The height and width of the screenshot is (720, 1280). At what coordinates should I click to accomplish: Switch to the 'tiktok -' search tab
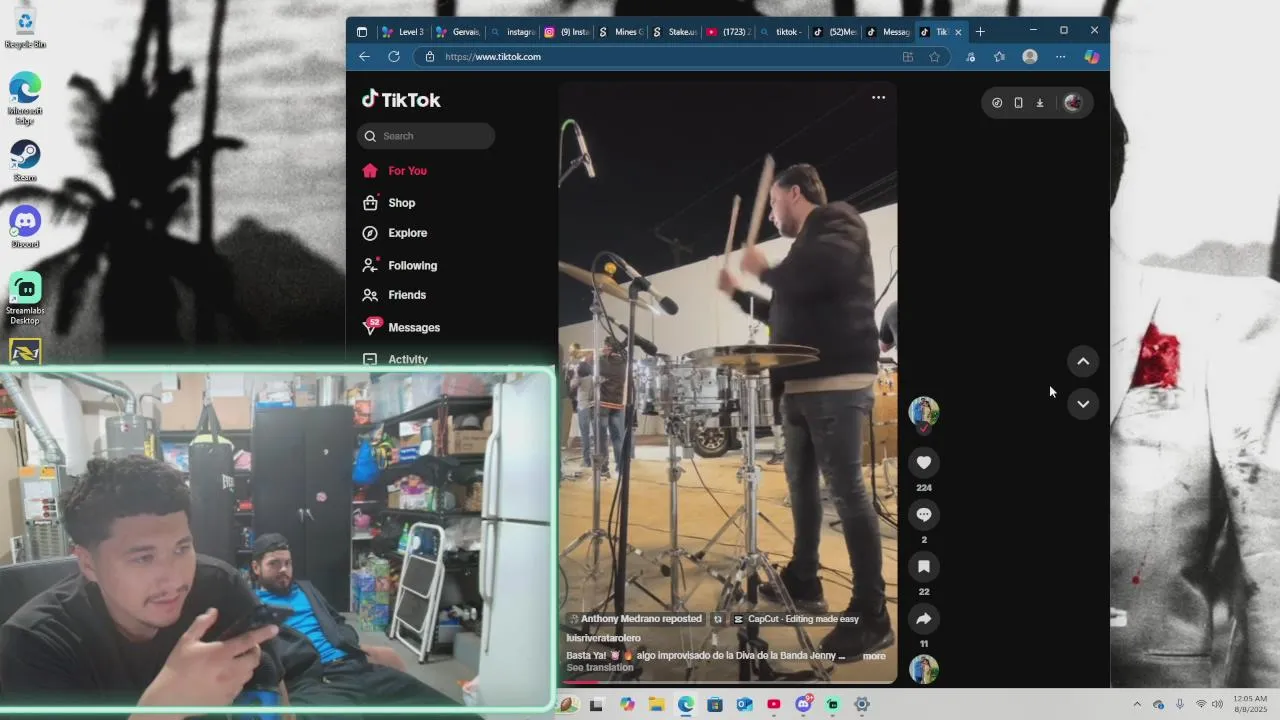(x=781, y=32)
